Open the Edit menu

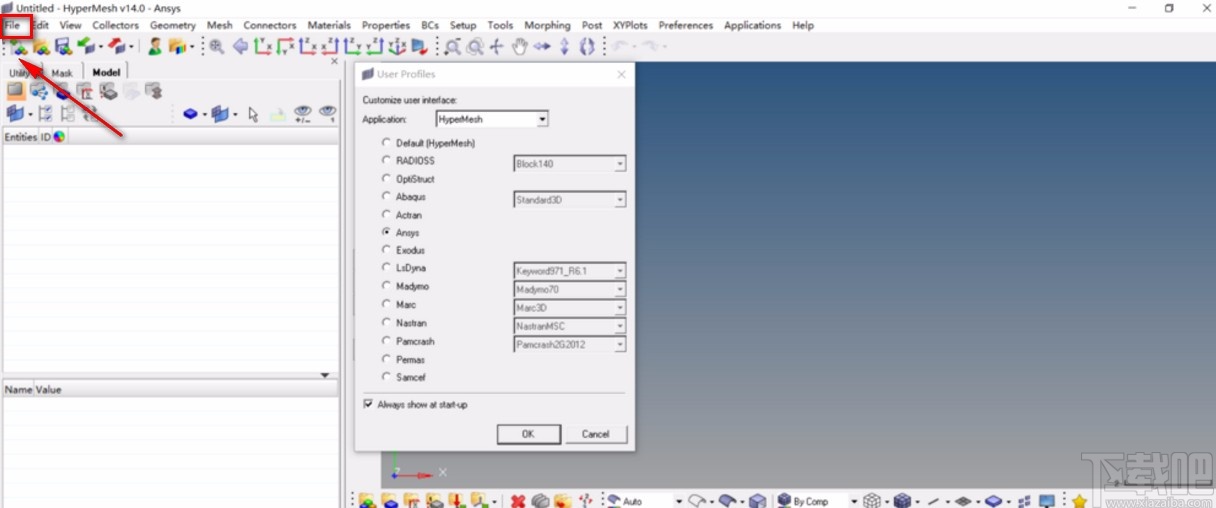click(40, 25)
